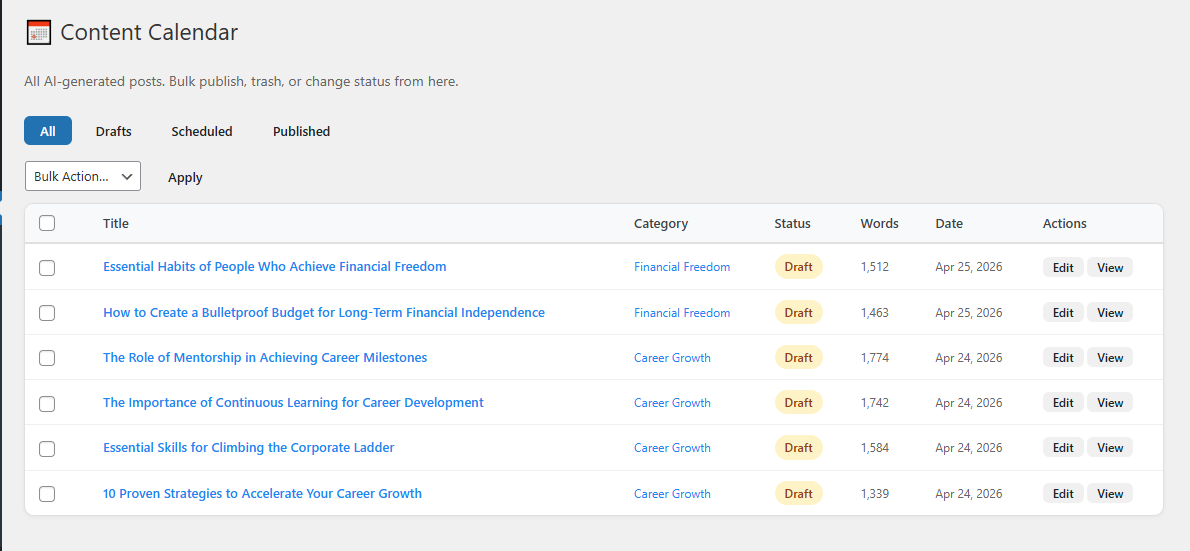Open The Role of Mentorship post title
The width and height of the screenshot is (1190, 551).
[x=265, y=357]
